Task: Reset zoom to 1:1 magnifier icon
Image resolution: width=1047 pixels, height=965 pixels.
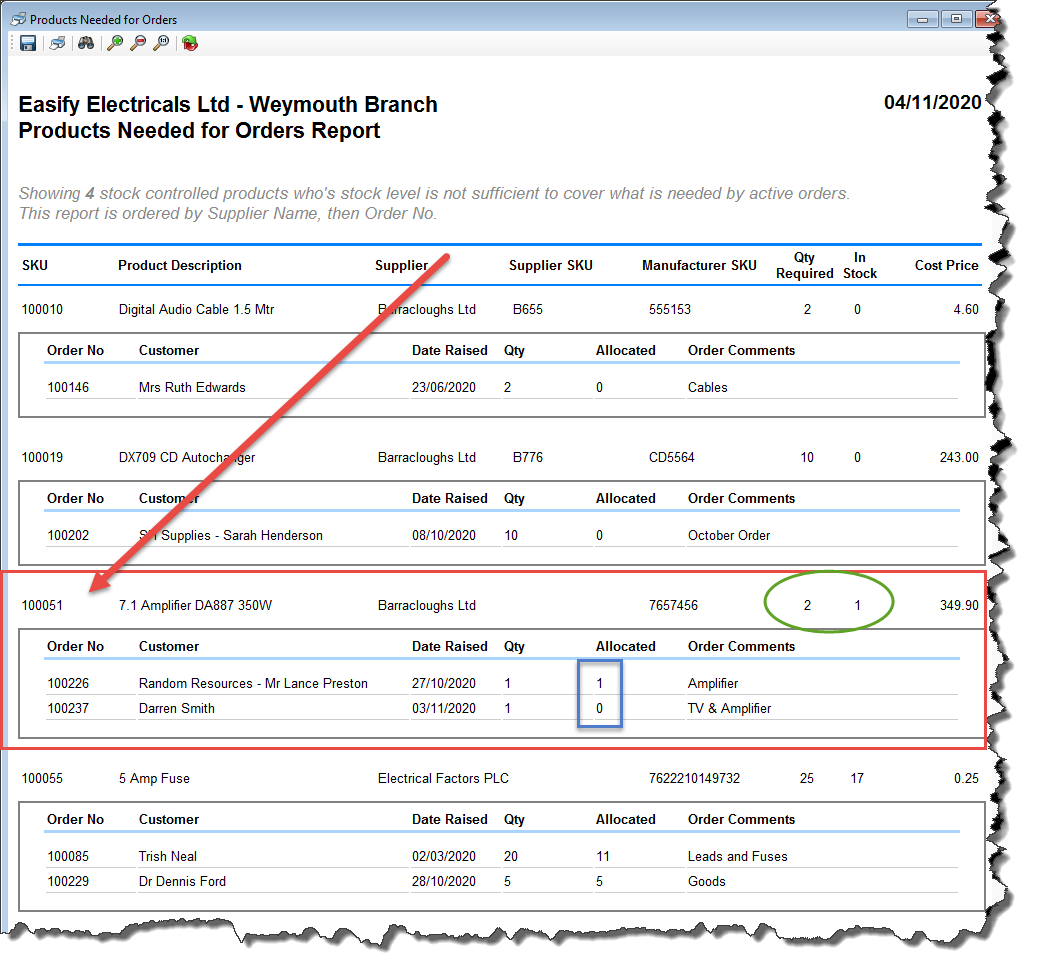Action: coord(161,43)
